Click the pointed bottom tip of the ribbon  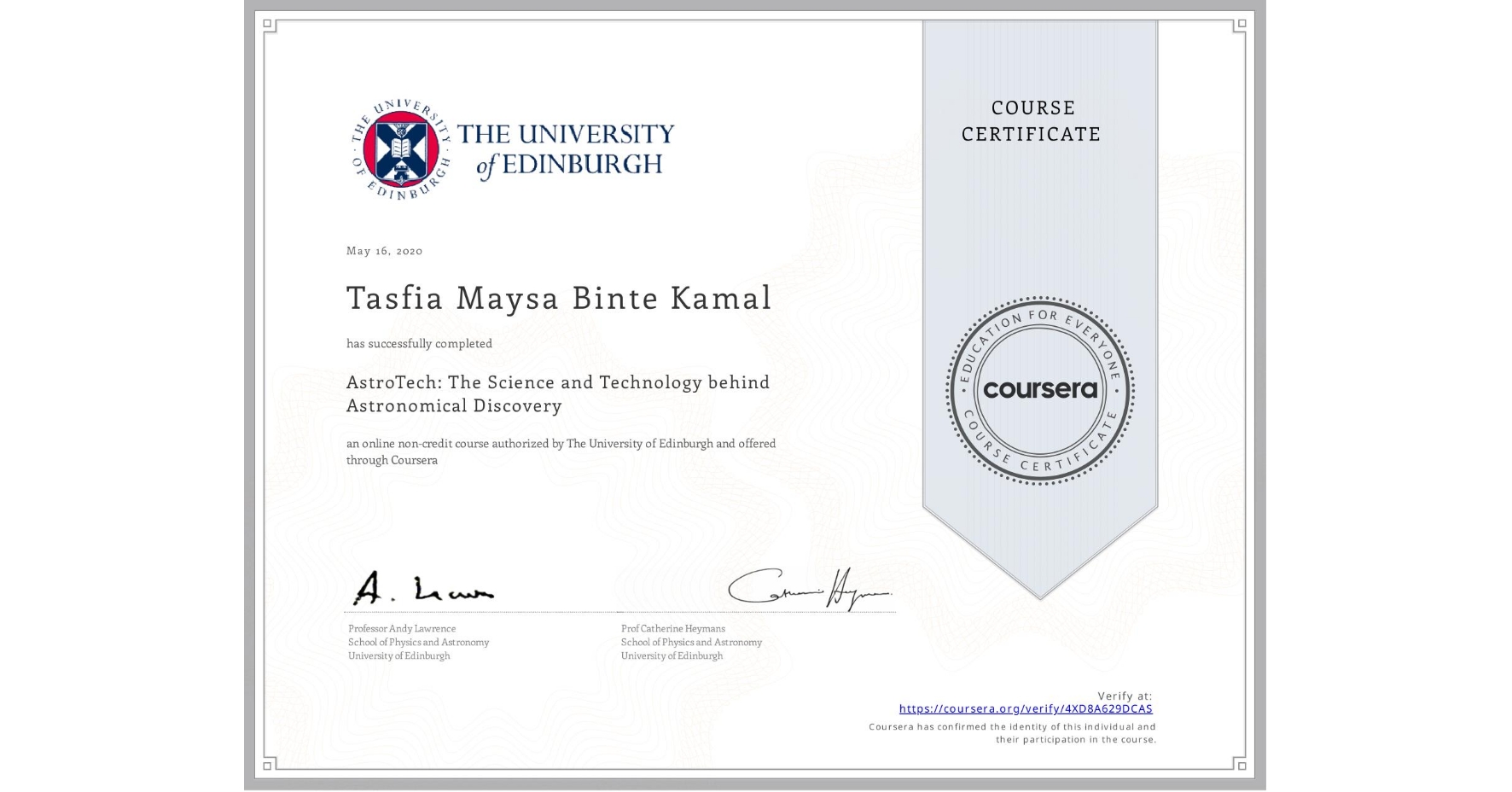1040,593
